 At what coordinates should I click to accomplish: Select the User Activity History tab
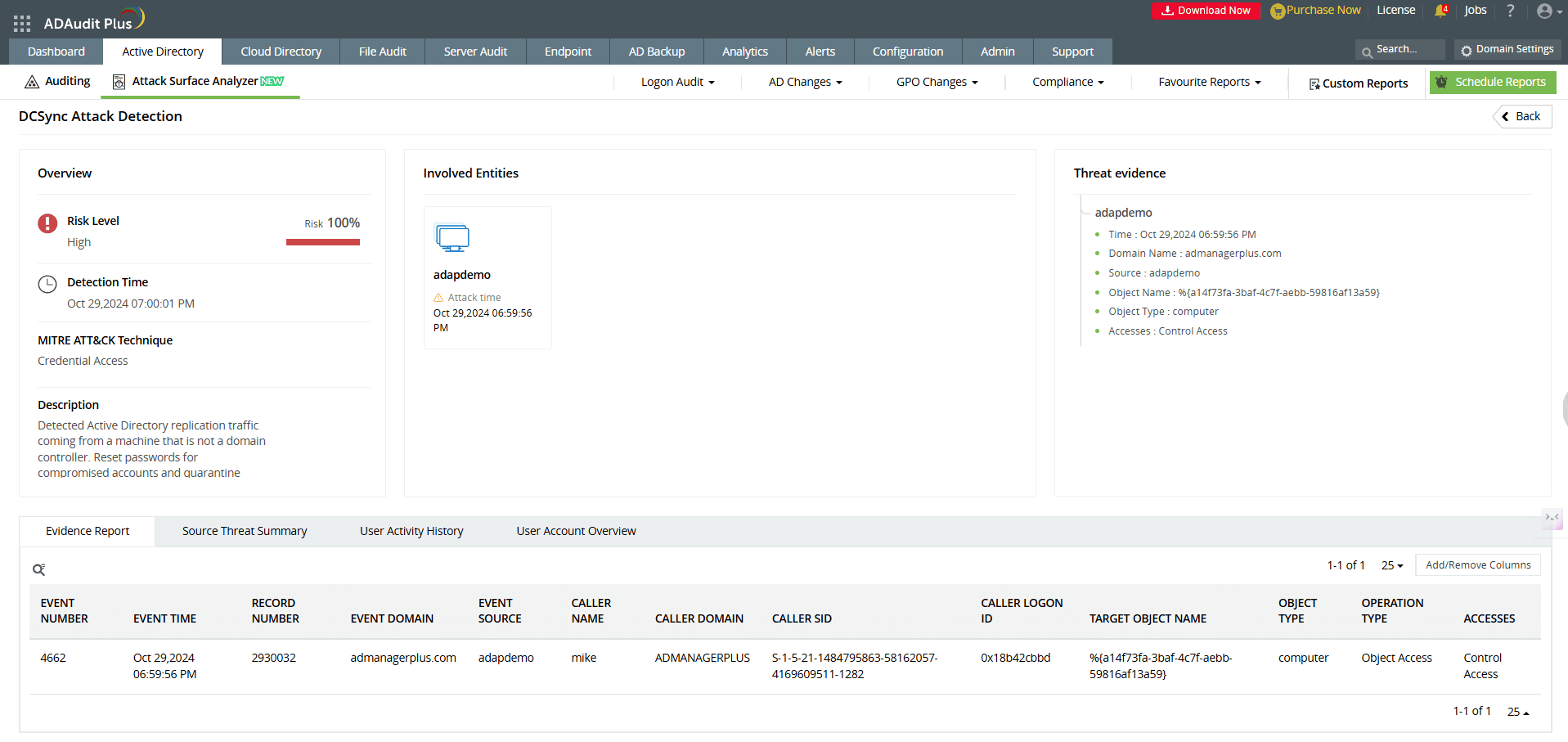point(411,531)
